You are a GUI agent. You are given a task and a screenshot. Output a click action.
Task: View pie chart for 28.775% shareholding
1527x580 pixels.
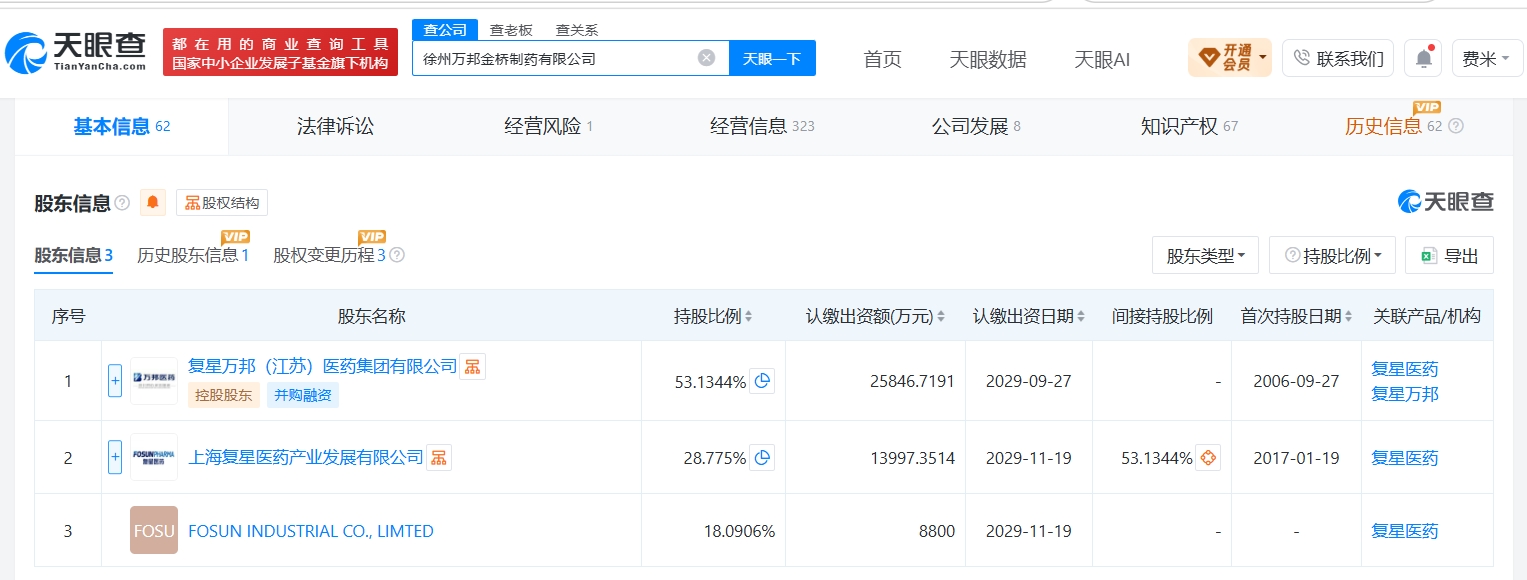(x=762, y=458)
